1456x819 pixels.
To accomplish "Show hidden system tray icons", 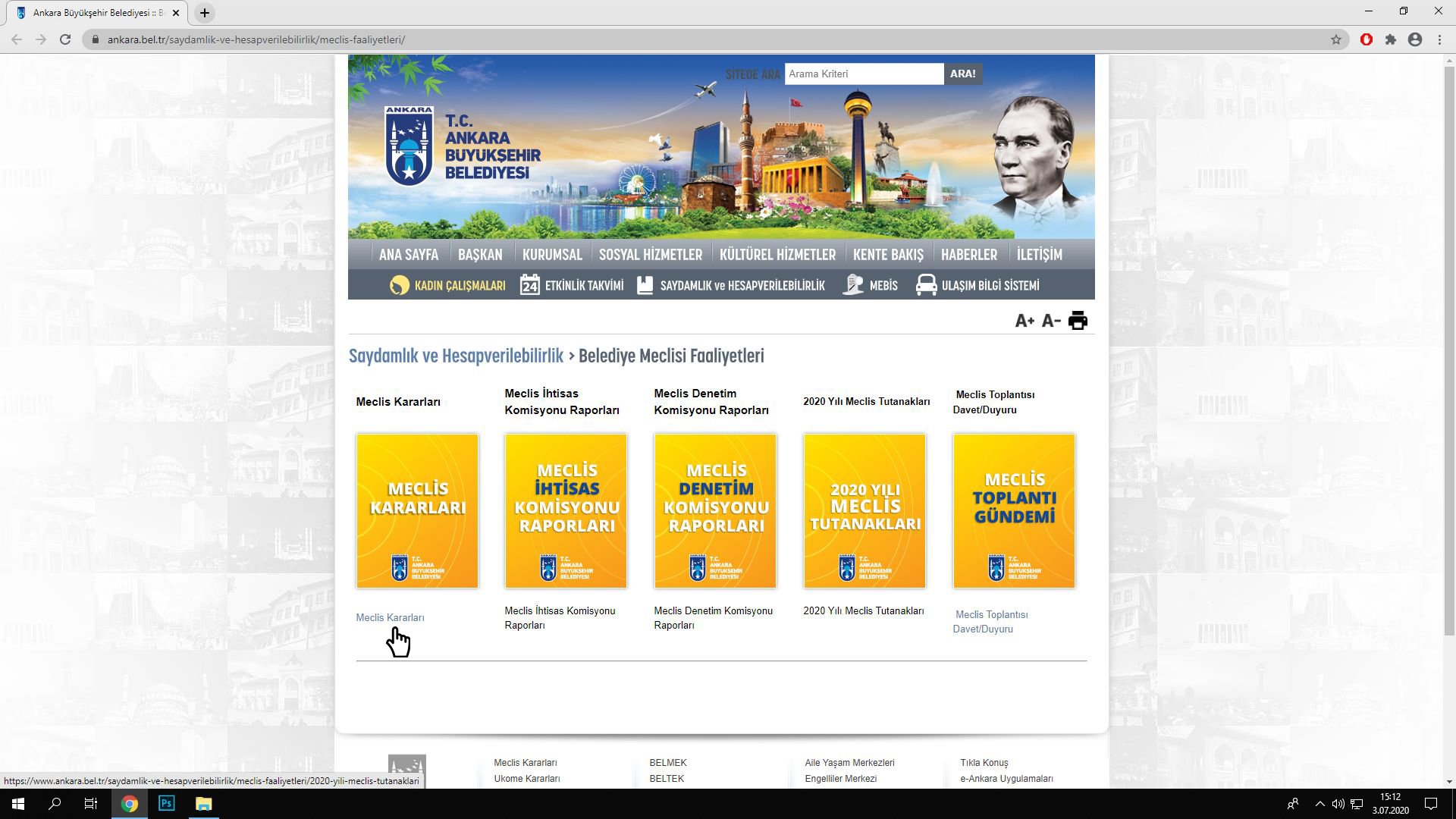I will coord(1319,804).
